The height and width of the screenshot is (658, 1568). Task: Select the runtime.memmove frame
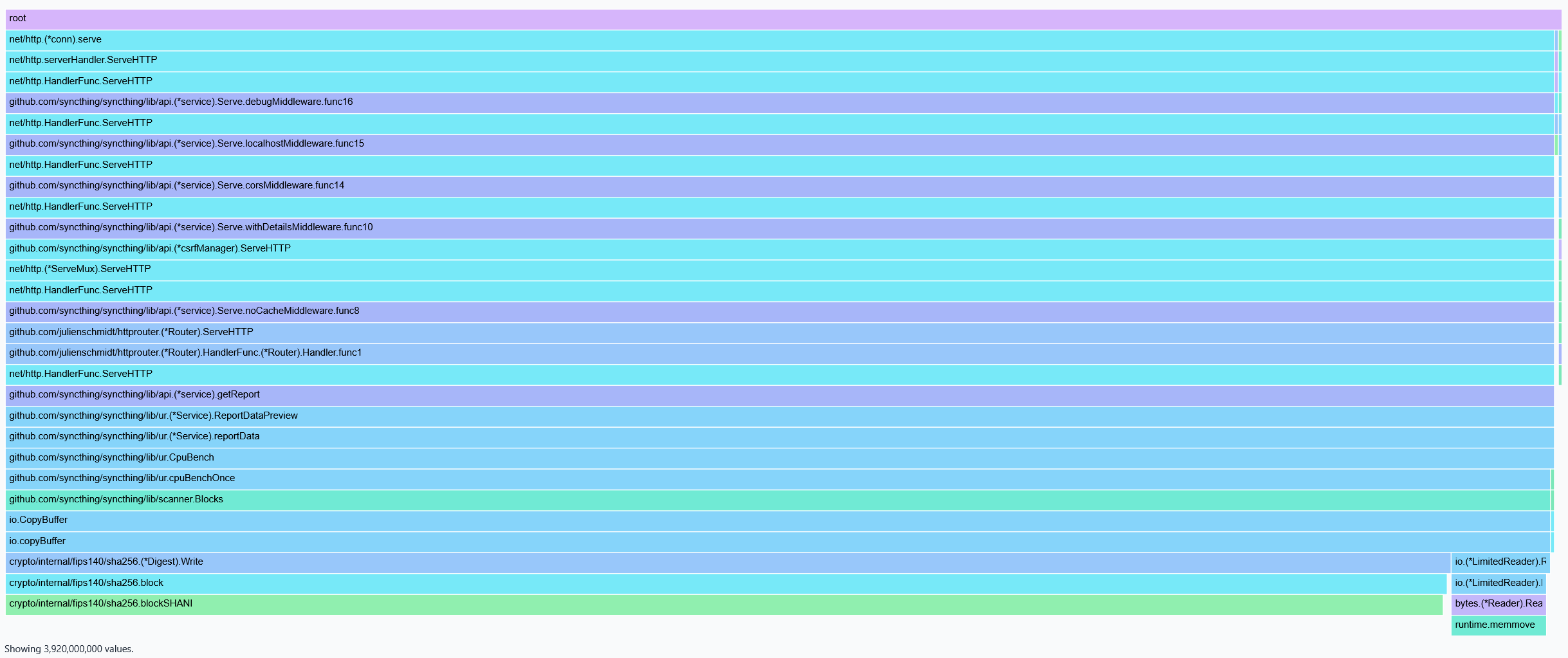pos(1498,625)
